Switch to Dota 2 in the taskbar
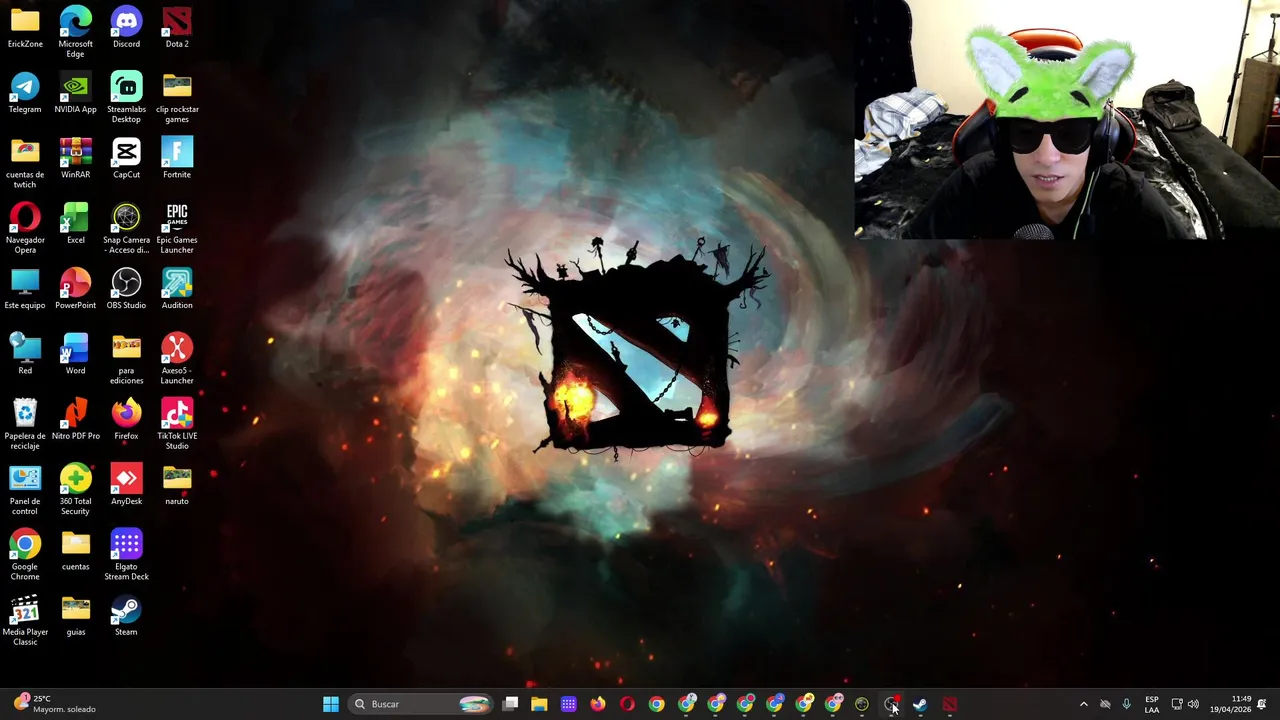 pyautogui.click(x=949, y=704)
